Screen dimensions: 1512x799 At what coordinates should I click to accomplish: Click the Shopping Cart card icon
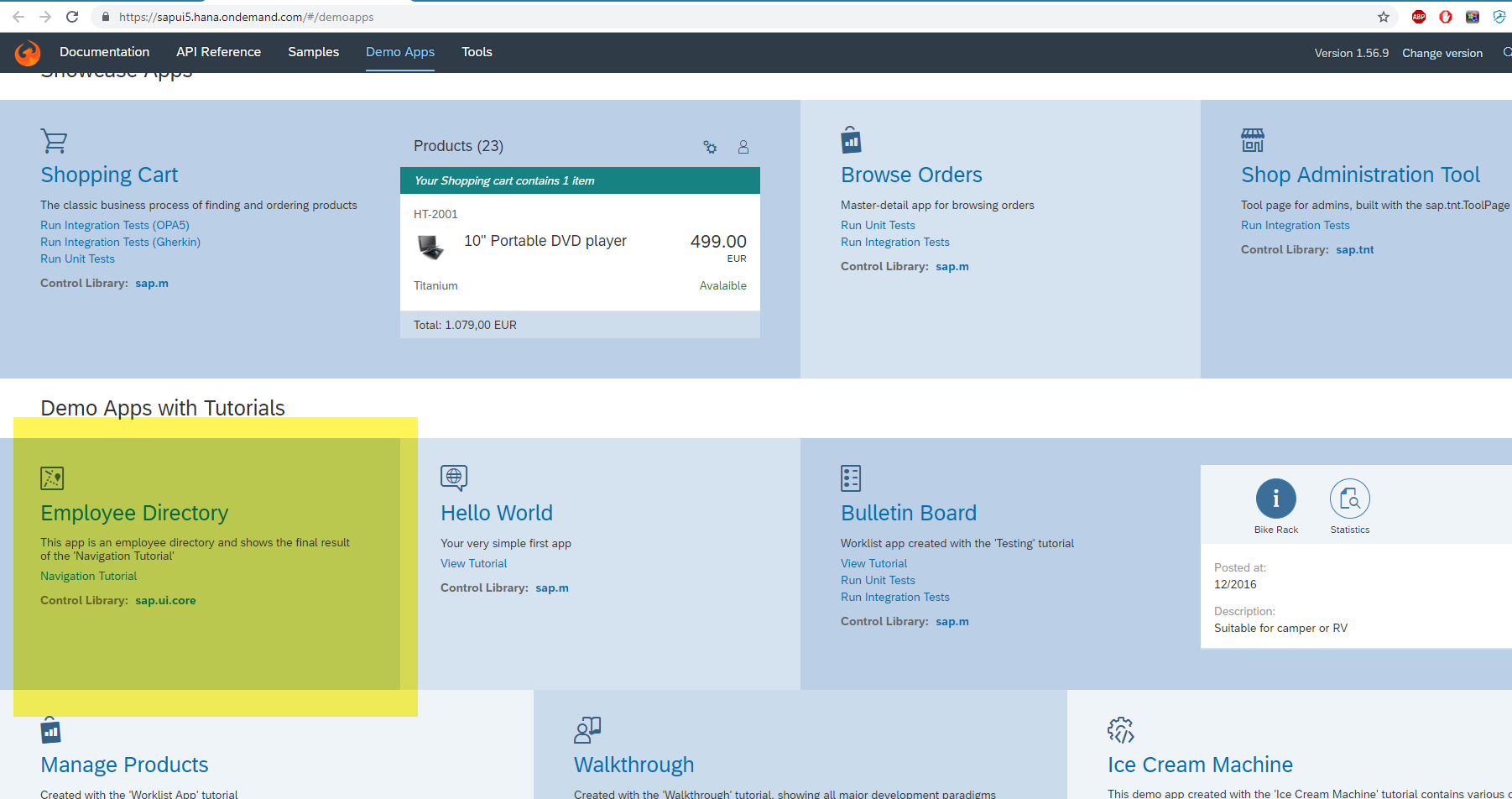(x=54, y=141)
